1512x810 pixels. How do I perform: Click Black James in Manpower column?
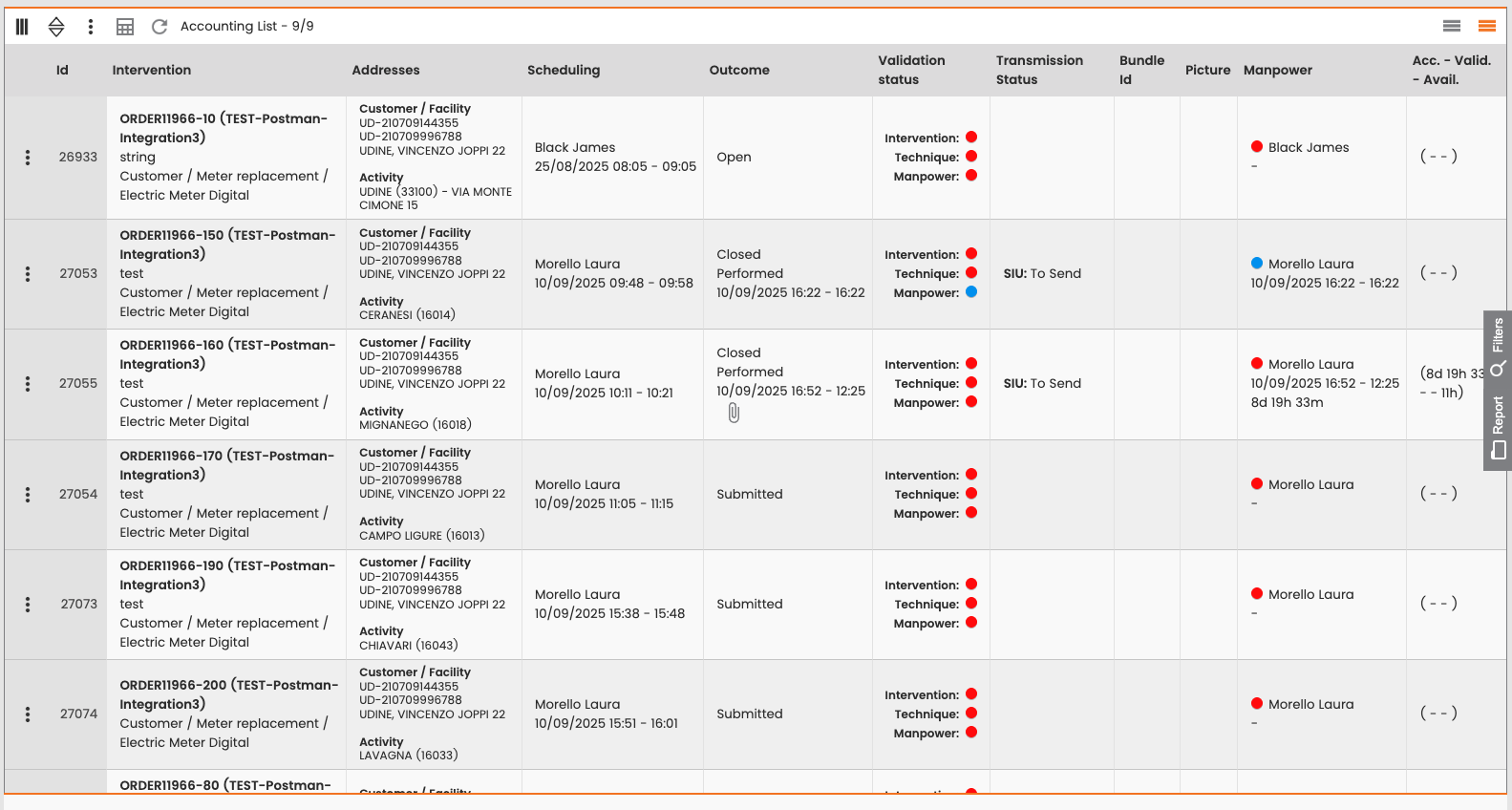1309,147
